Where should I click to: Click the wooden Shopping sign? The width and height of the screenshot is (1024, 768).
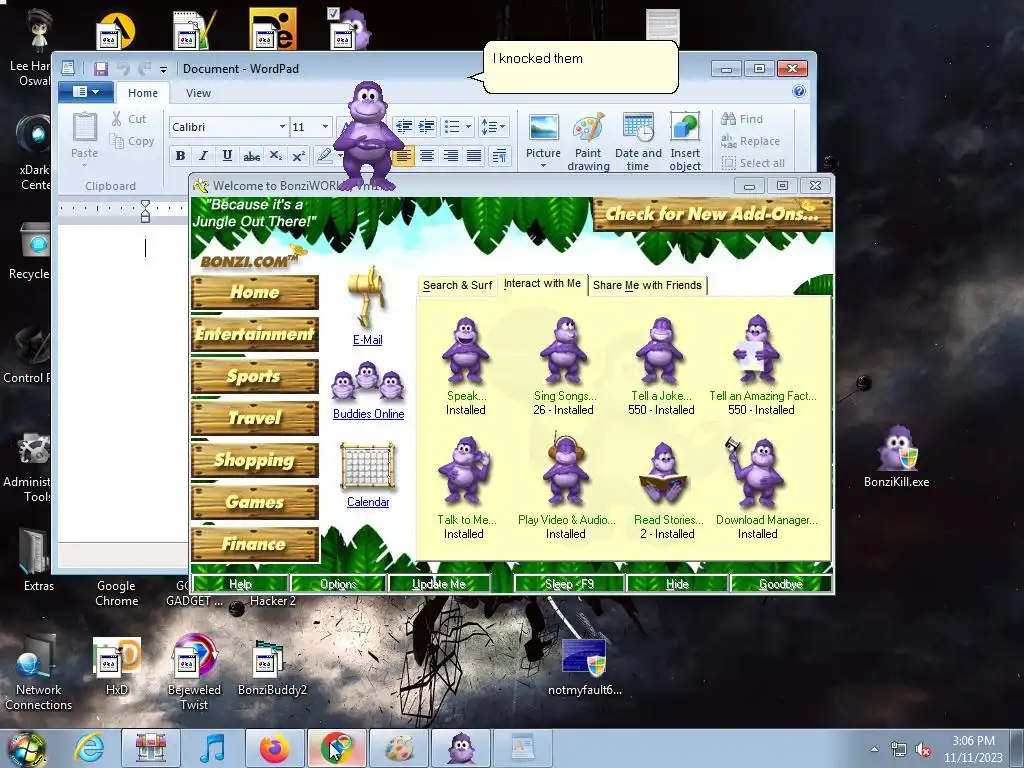pyautogui.click(x=255, y=460)
